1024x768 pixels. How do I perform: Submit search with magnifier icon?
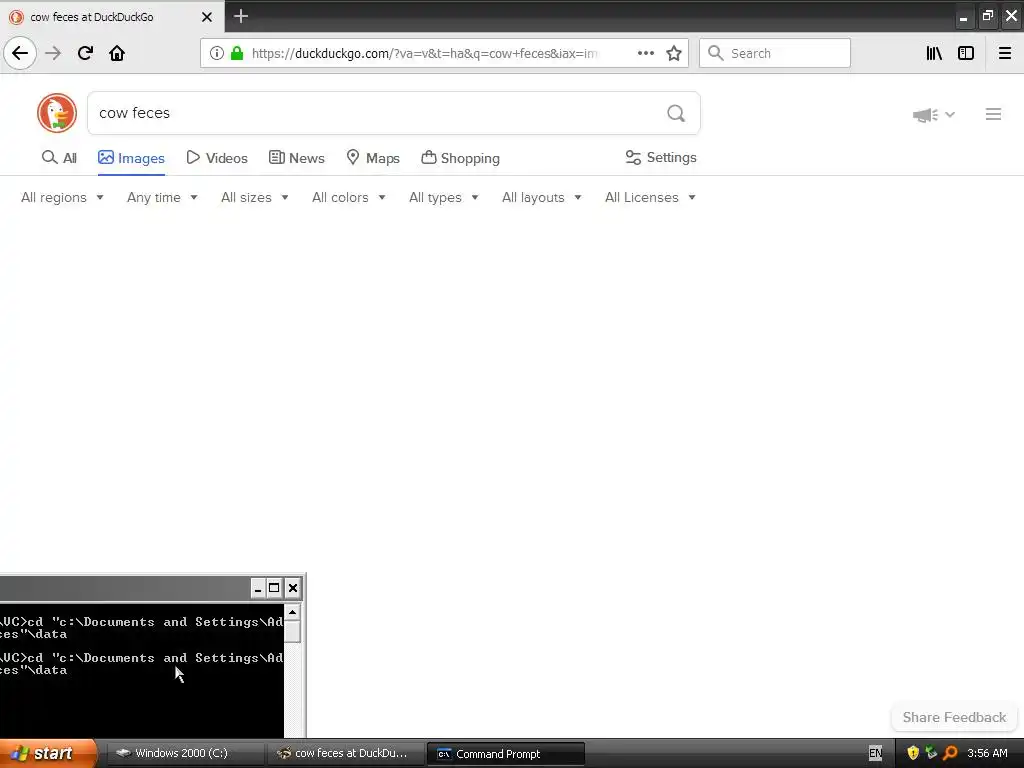coord(676,113)
